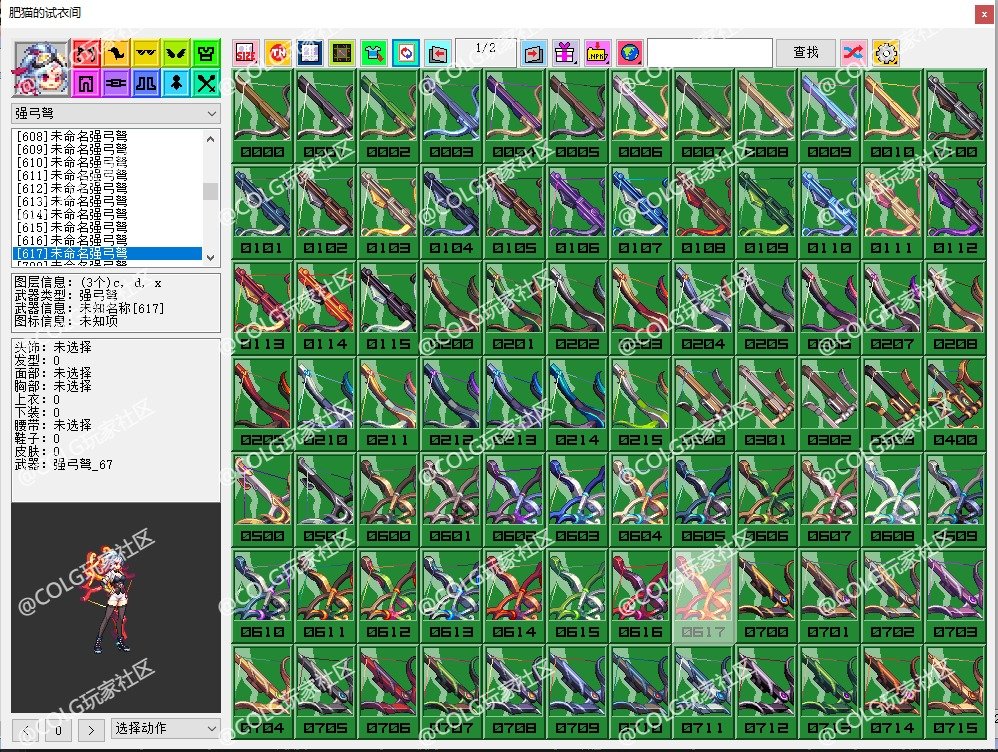Select crossbow thumbnail 0112
The image size is (998, 752).
pos(955,212)
